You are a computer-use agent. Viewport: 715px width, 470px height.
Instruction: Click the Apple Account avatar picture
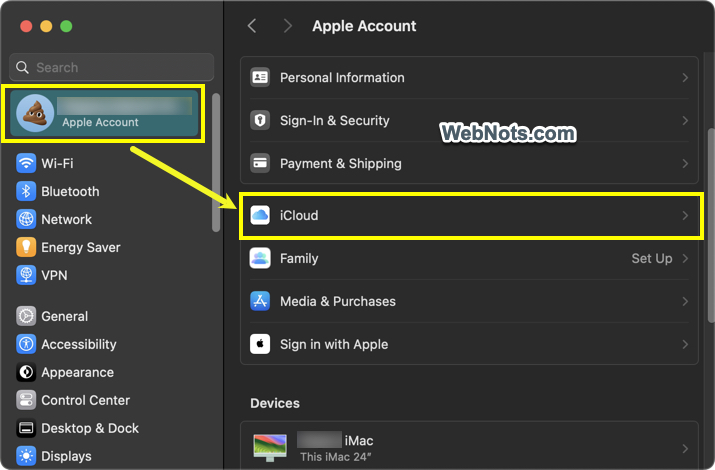click(35, 113)
